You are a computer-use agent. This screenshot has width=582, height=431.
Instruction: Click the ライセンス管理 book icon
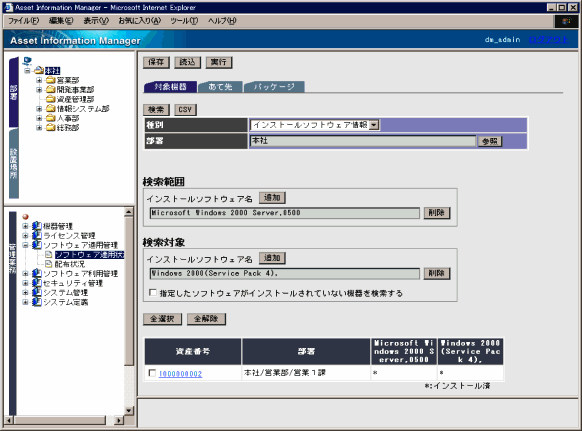(36, 235)
